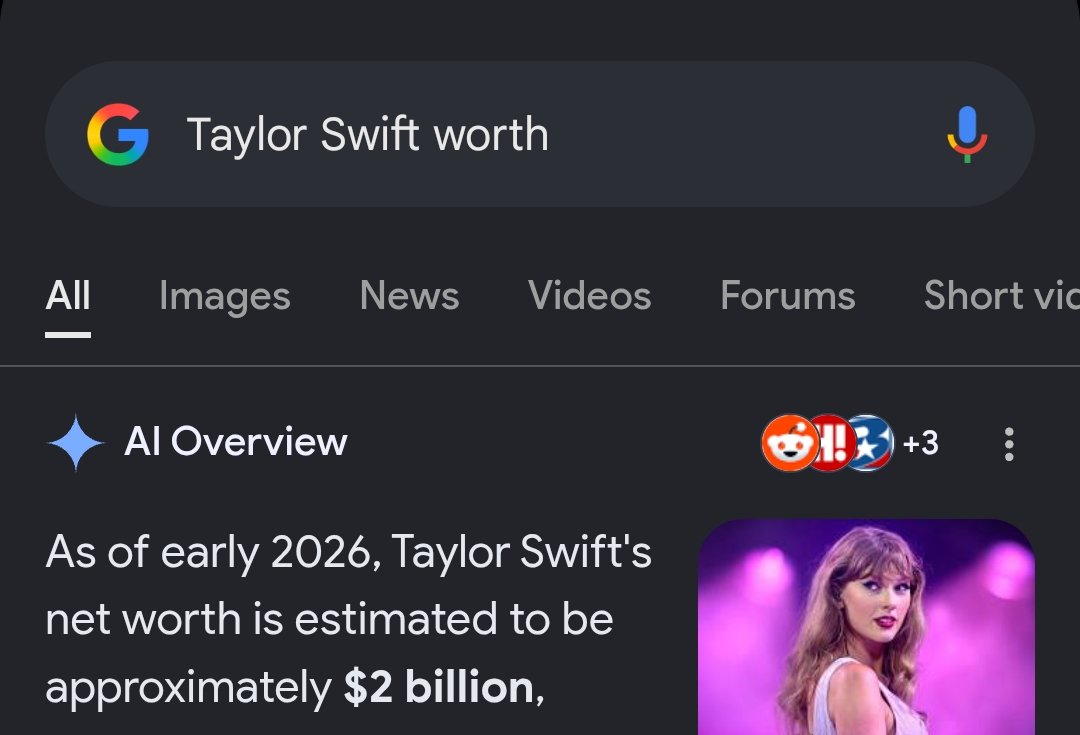The width and height of the screenshot is (1080, 735).
Task: Tap the Google logo icon
Action: tap(118, 134)
